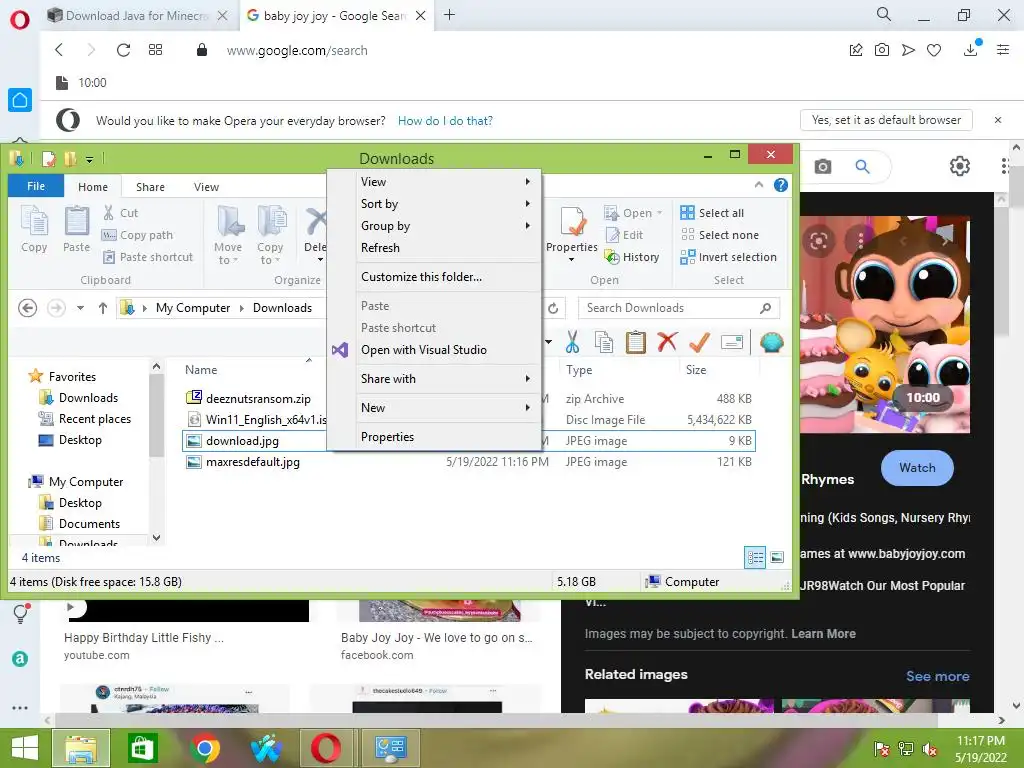
Task: Click the baby monkey video thumbnail
Action: [x=885, y=325]
